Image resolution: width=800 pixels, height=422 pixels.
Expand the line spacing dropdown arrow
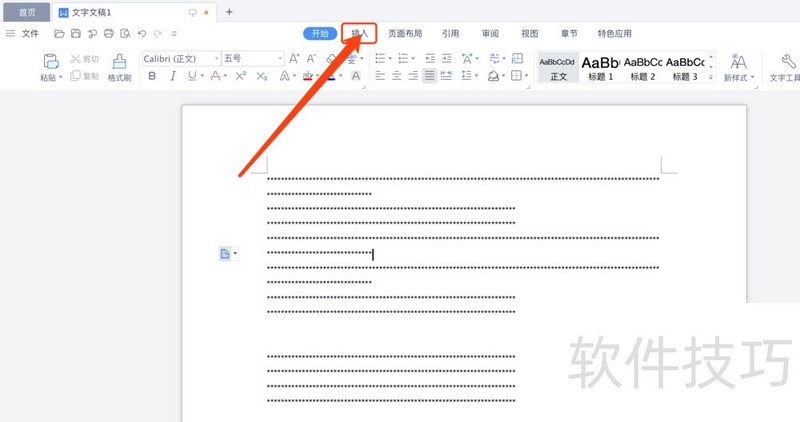tap(477, 76)
